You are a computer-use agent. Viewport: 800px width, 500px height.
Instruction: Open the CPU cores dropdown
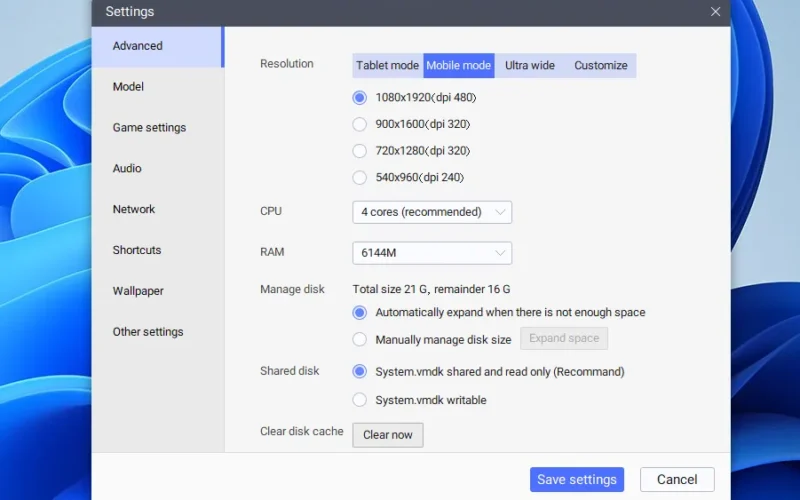(432, 212)
